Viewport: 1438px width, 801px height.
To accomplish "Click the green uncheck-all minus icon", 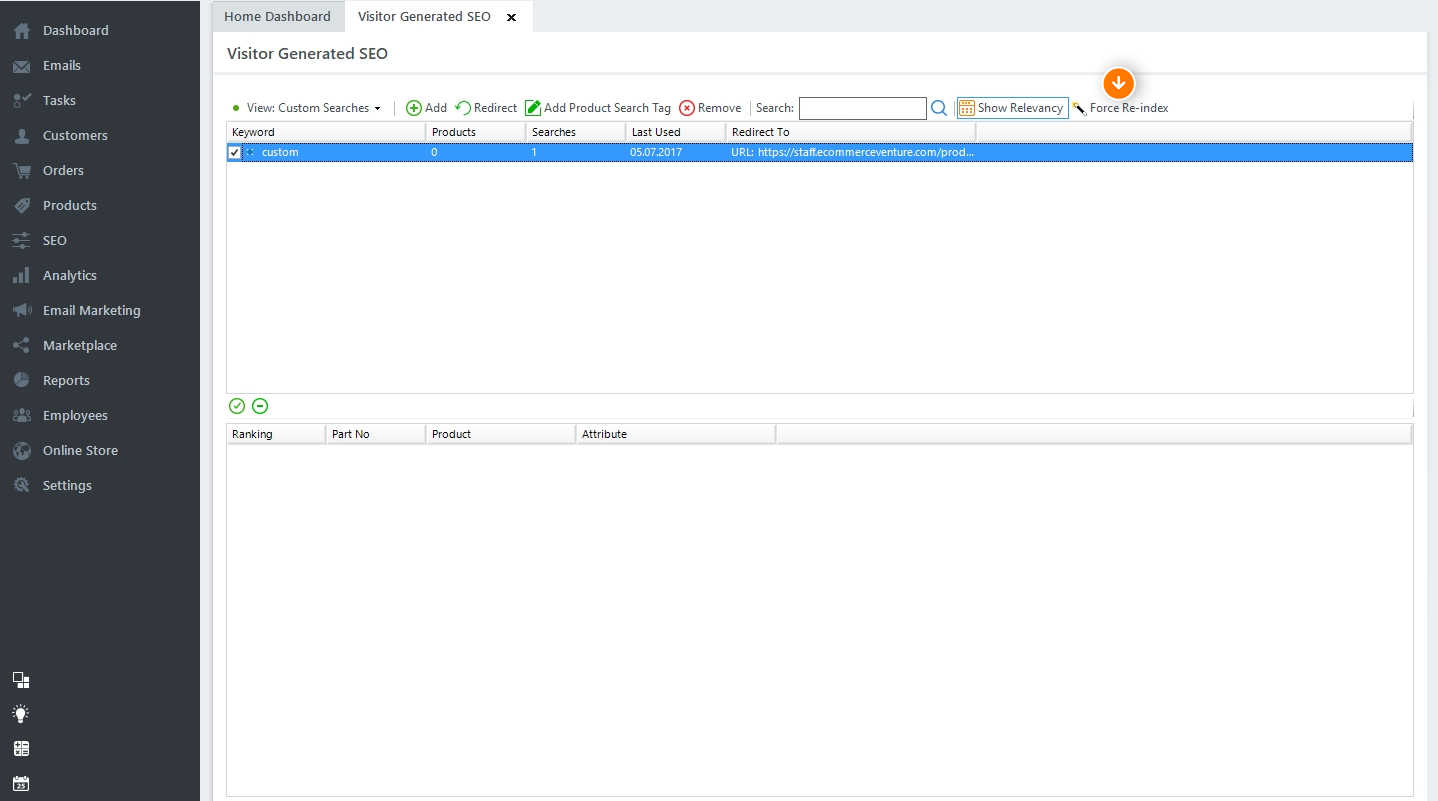I will tap(260, 406).
